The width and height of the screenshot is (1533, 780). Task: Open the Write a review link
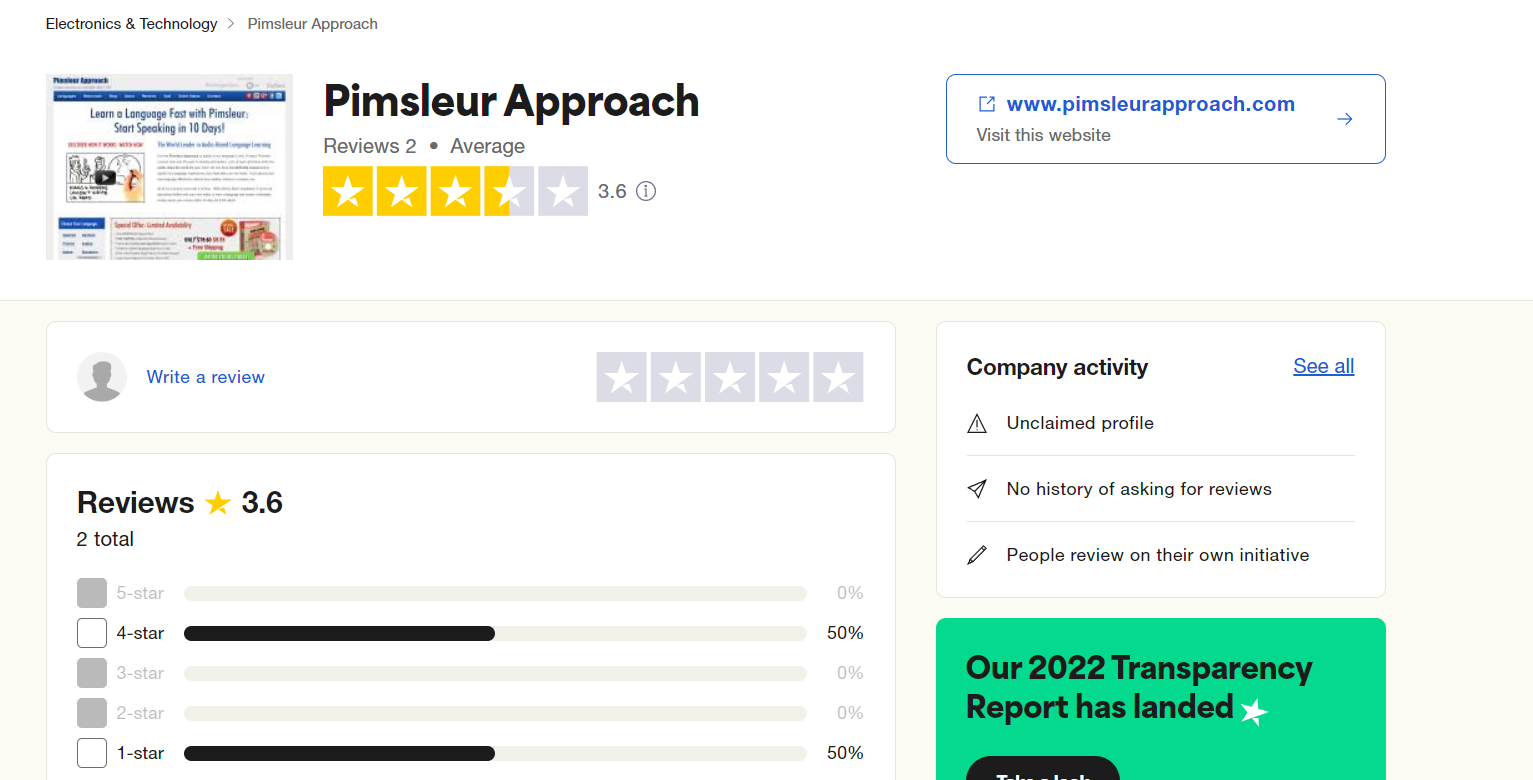pyautogui.click(x=205, y=377)
